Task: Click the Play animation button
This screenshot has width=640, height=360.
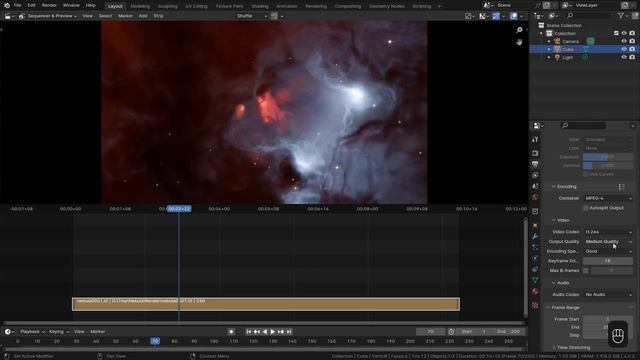Action: click(273, 332)
